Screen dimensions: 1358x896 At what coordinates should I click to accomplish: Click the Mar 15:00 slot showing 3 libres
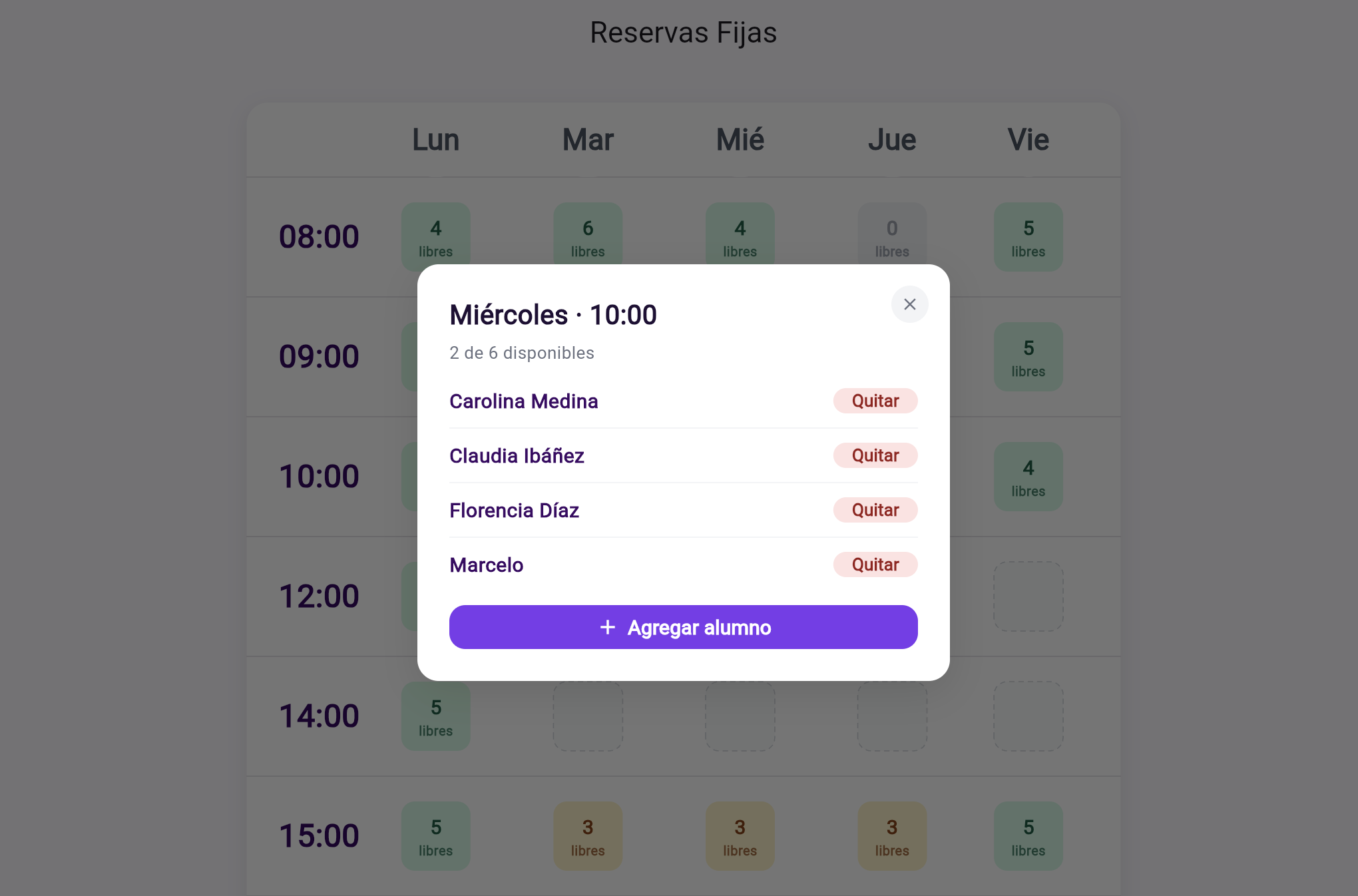pos(587,836)
